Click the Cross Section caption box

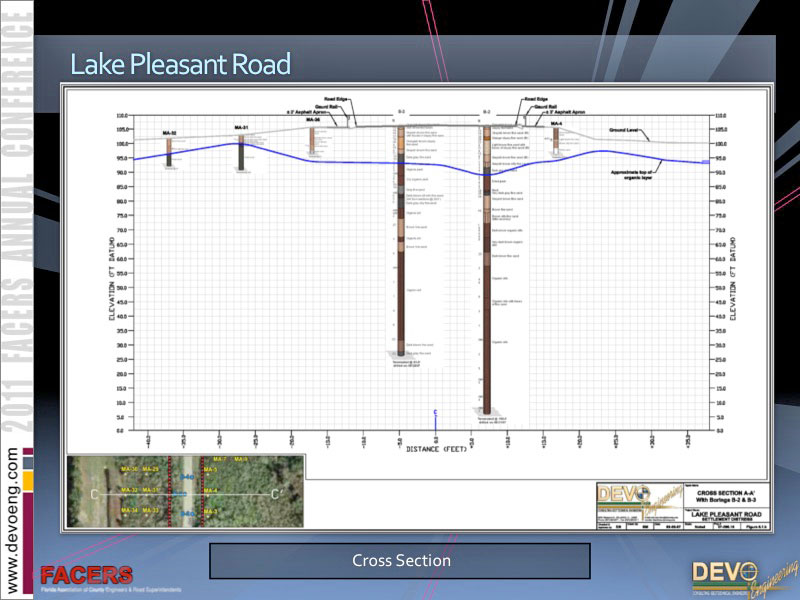coord(400,561)
